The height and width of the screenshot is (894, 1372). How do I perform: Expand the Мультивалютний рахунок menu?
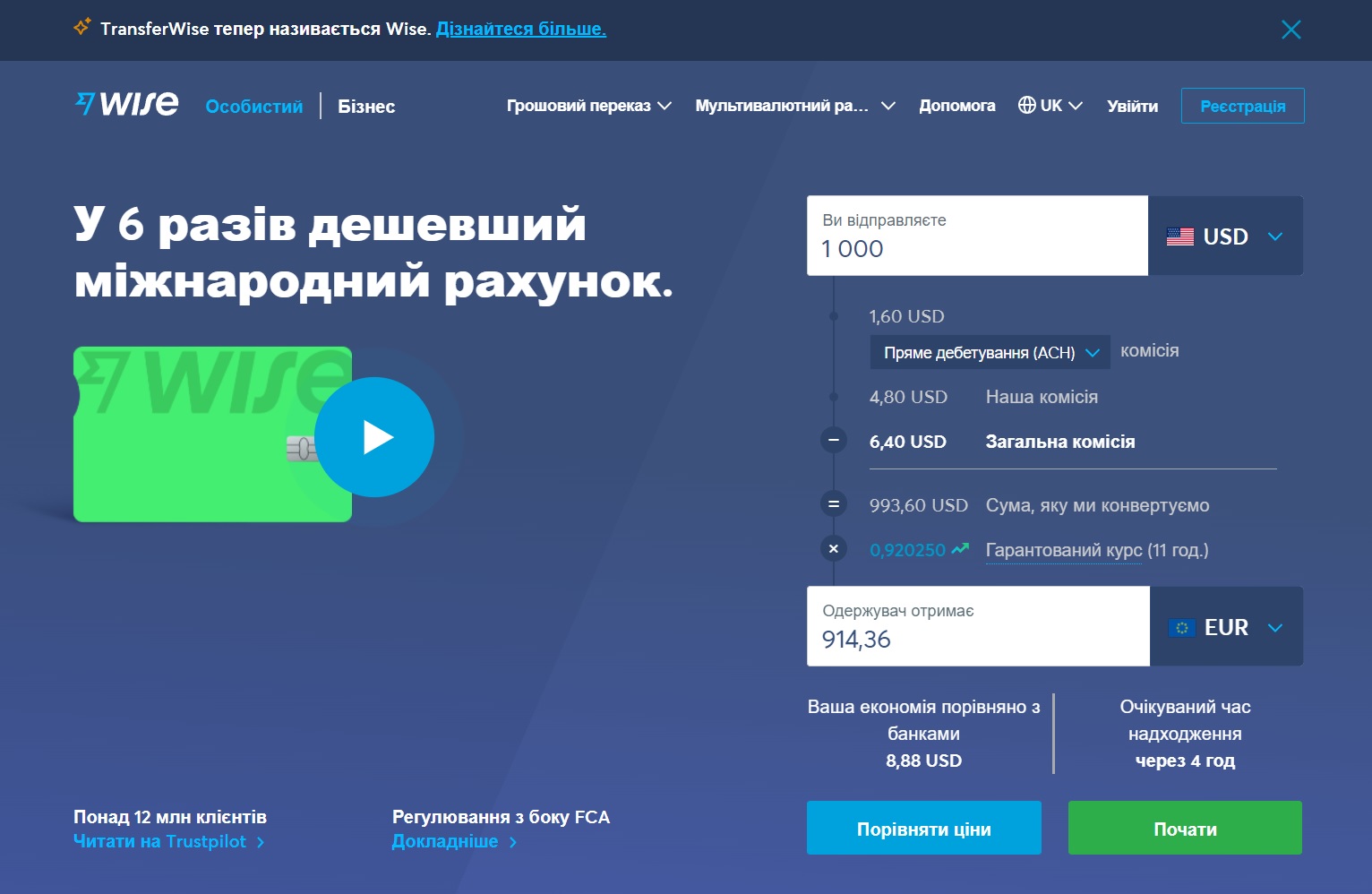[795, 106]
